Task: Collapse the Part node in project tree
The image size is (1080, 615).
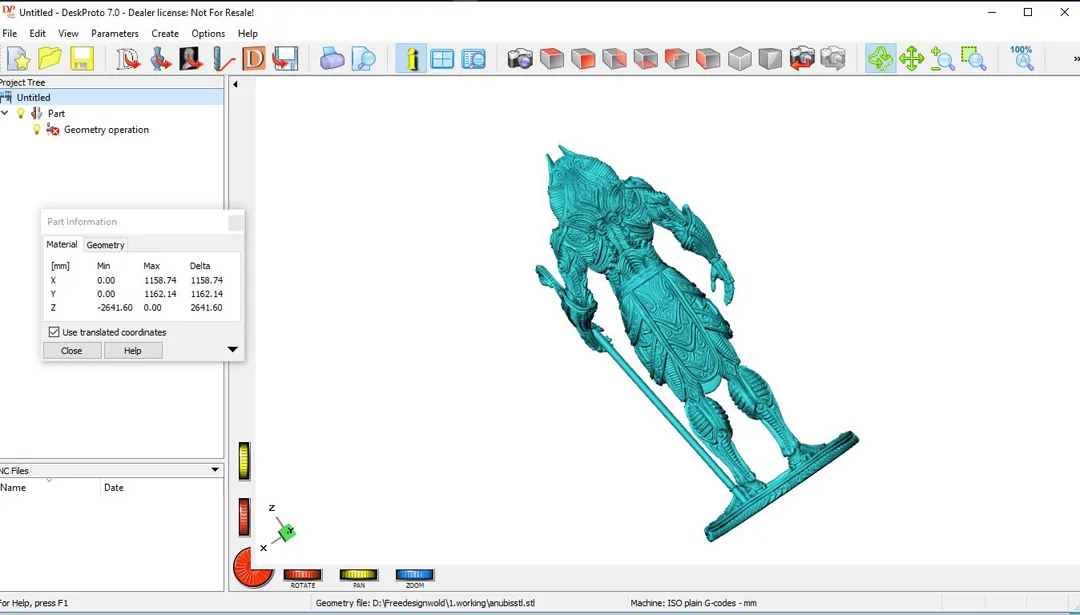Action: [5, 113]
